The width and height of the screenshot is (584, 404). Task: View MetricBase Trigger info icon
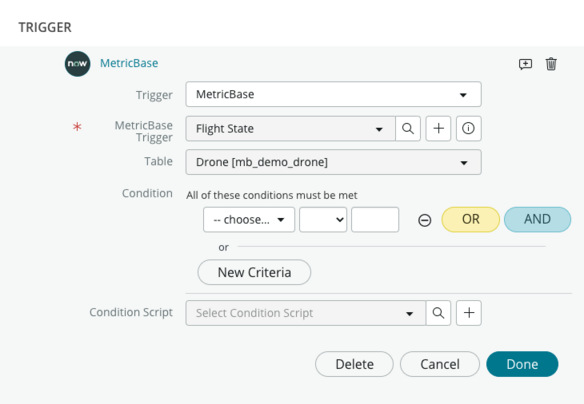(x=469, y=128)
